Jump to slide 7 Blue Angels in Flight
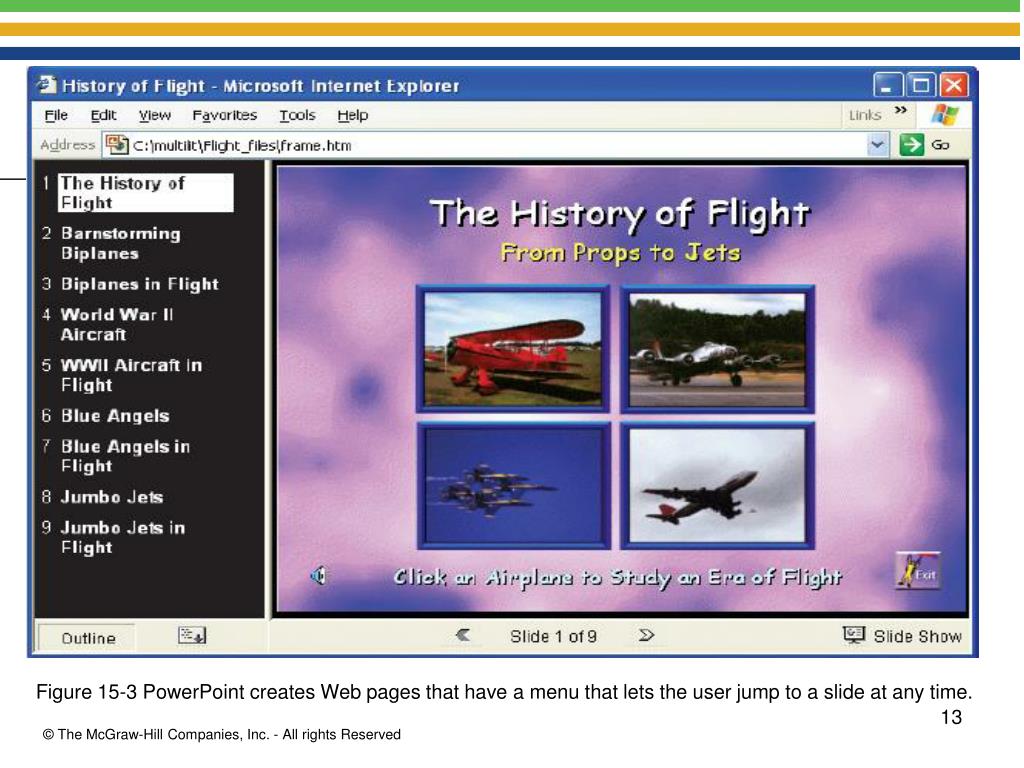This screenshot has height=768, width=1024. click(125, 456)
